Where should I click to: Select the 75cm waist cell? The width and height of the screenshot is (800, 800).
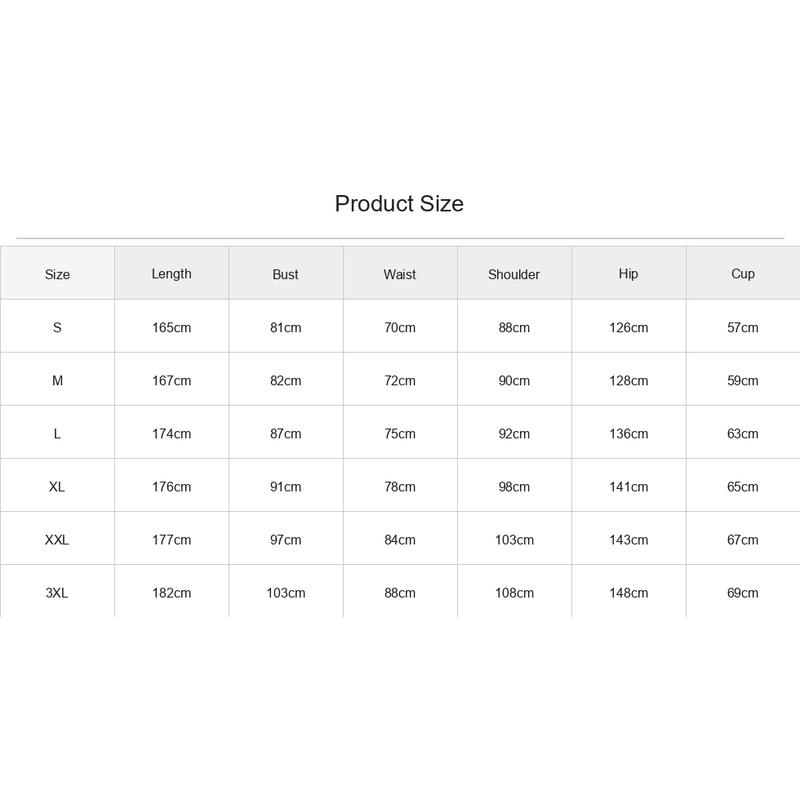pyautogui.click(x=399, y=434)
